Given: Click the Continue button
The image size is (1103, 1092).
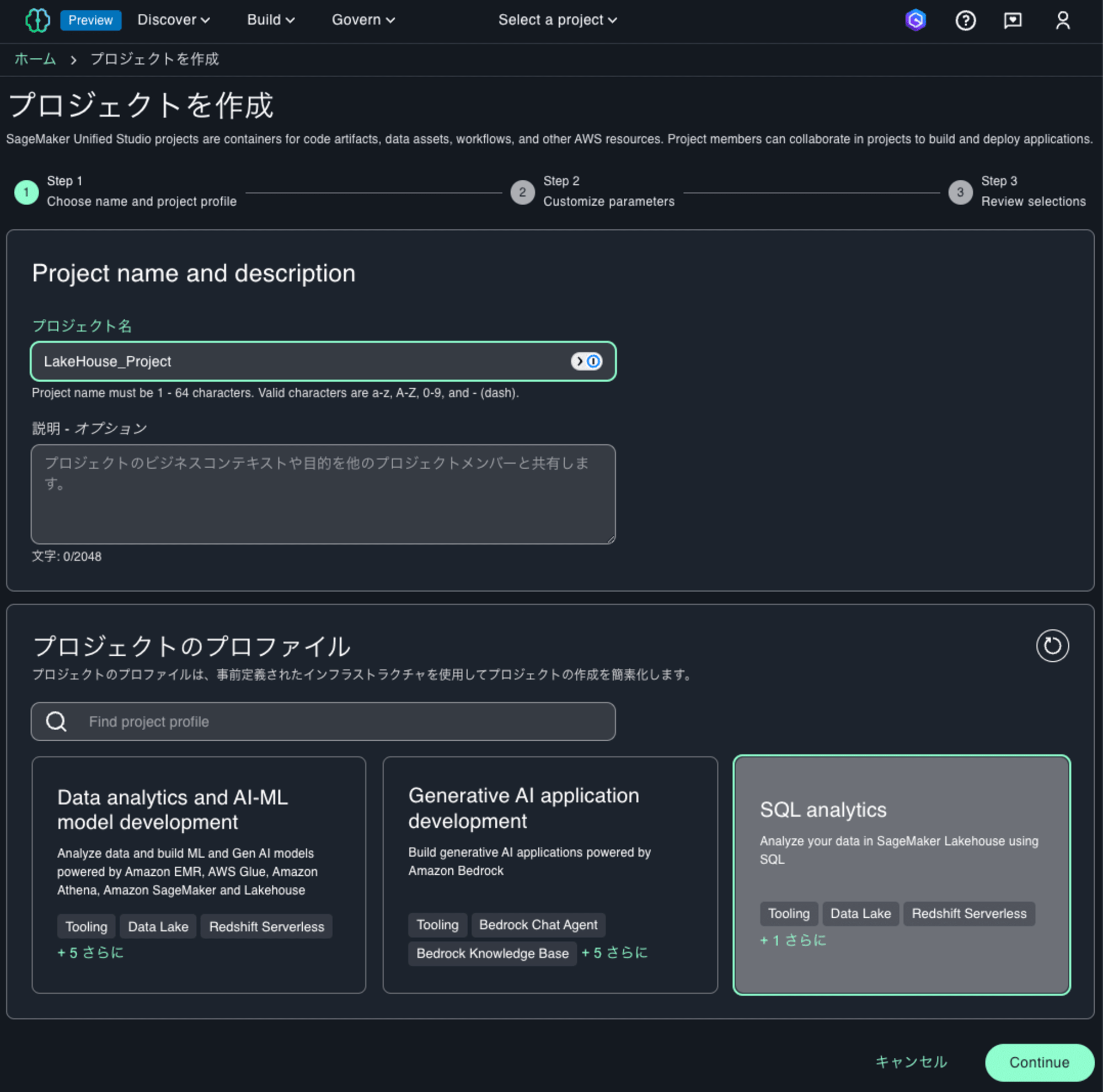Looking at the screenshot, I should click(1039, 1062).
